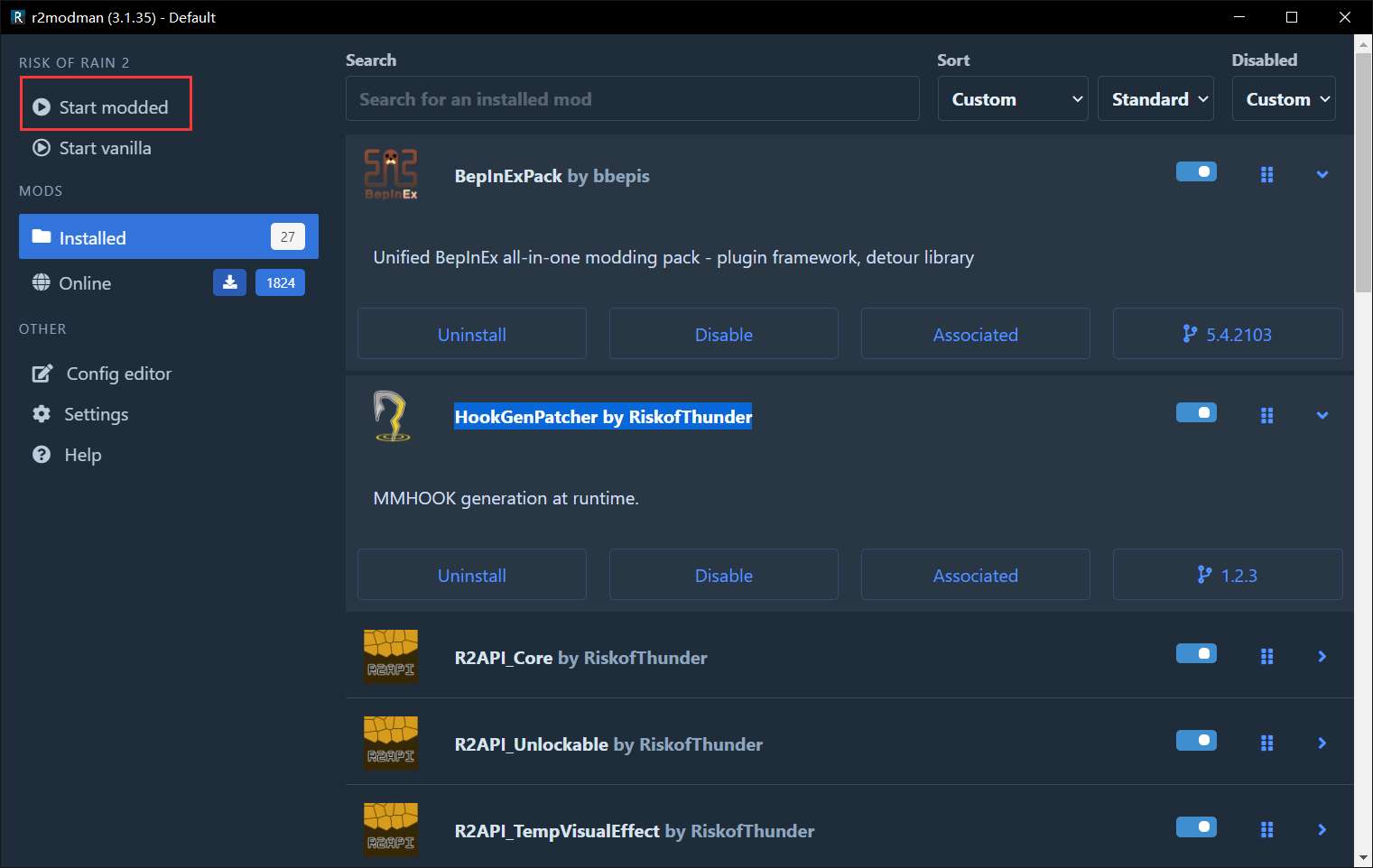This screenshot has height=868, width=1373.
Task: Click the R2API_Unlockable mod thumbnail icon
Action: (x=391, y=743)
